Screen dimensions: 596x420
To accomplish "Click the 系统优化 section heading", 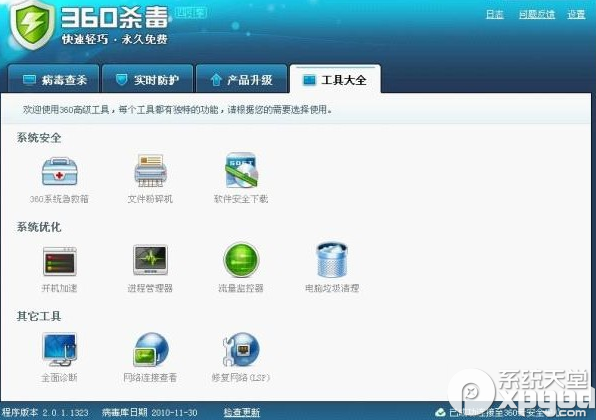I will (x=39, y=227).
